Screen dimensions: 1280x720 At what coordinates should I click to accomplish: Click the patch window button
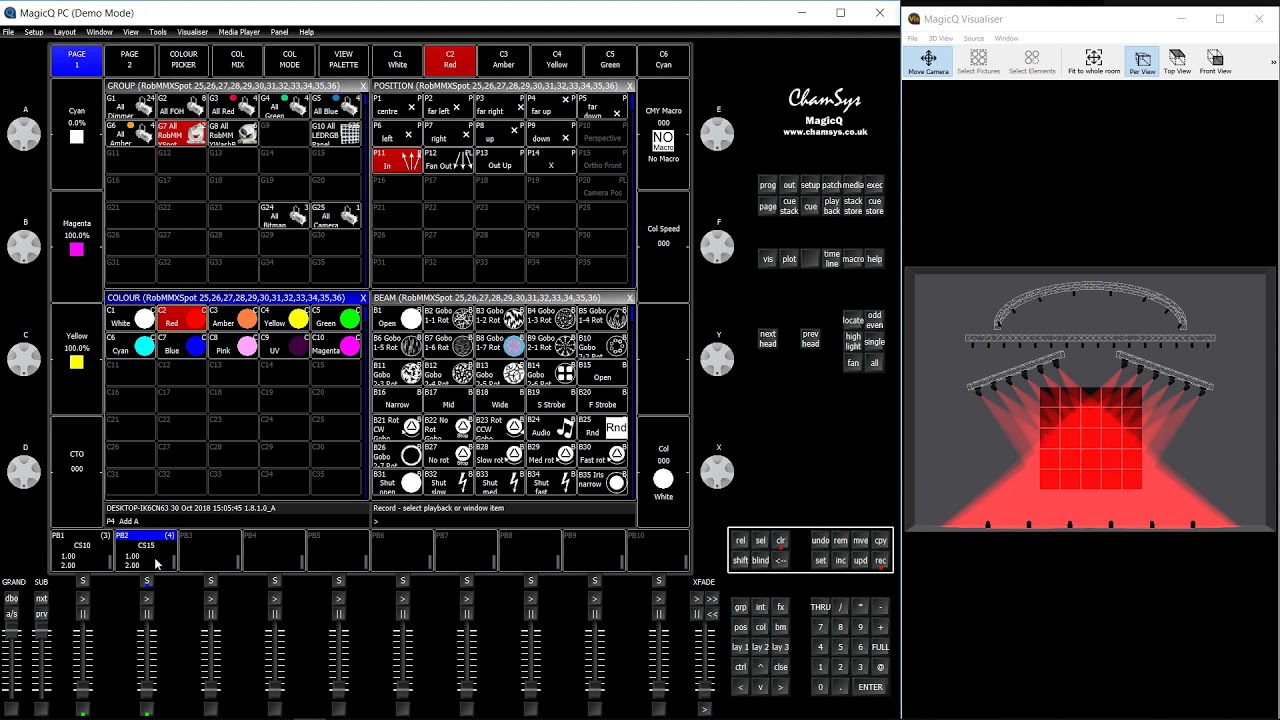(x=832, y=185)
